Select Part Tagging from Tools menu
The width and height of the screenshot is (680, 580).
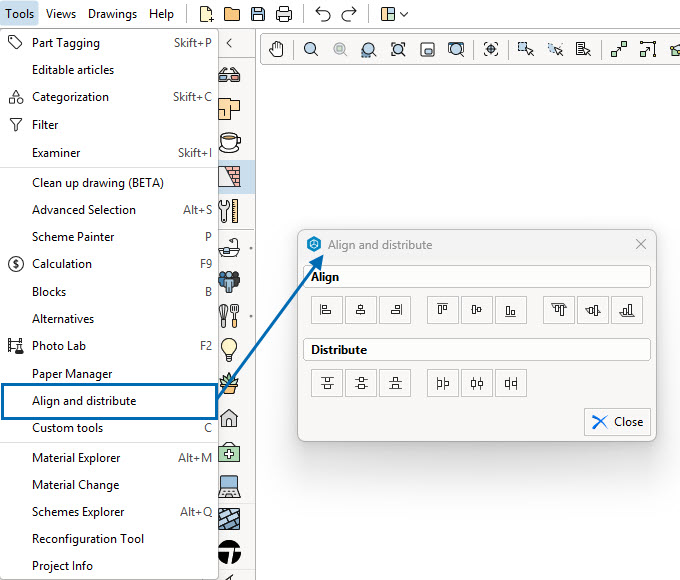pyautogui.click(x=109, y=43)
